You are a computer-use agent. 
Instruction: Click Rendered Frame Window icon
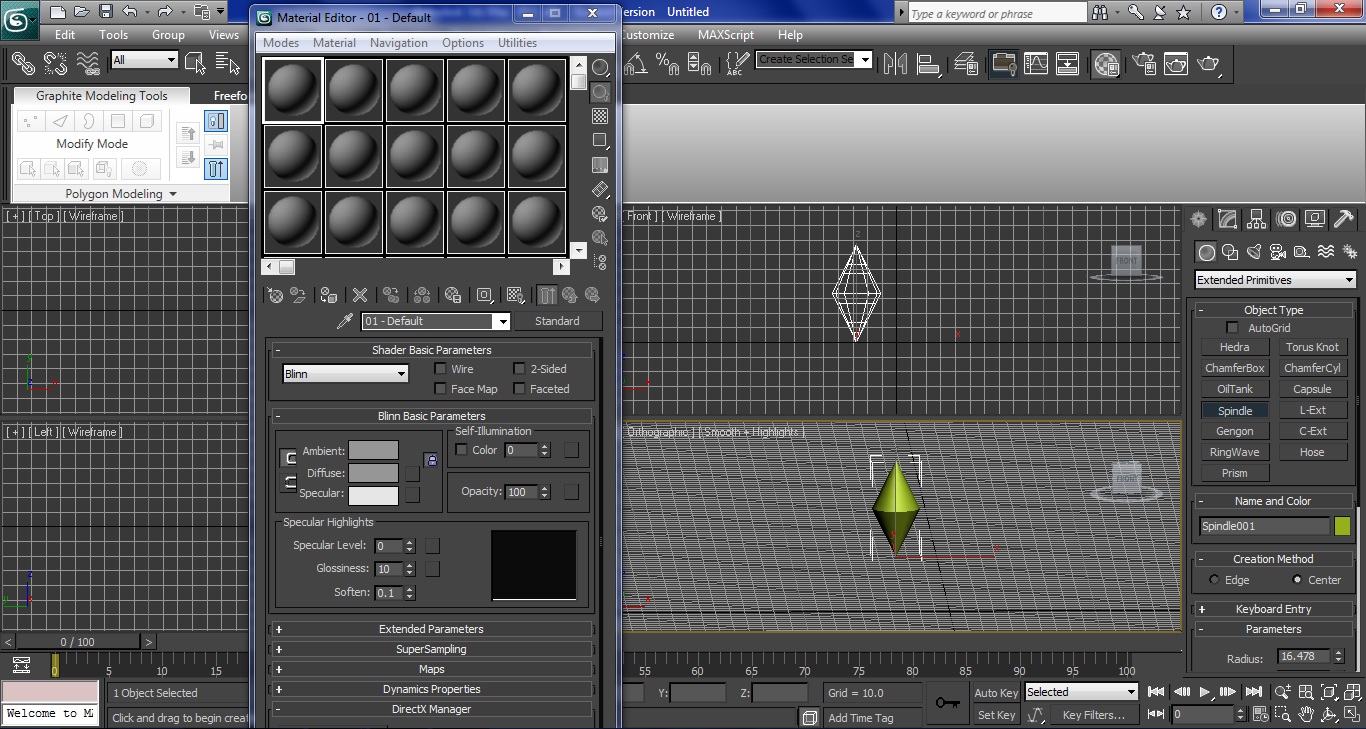[x=1177, y=64]
